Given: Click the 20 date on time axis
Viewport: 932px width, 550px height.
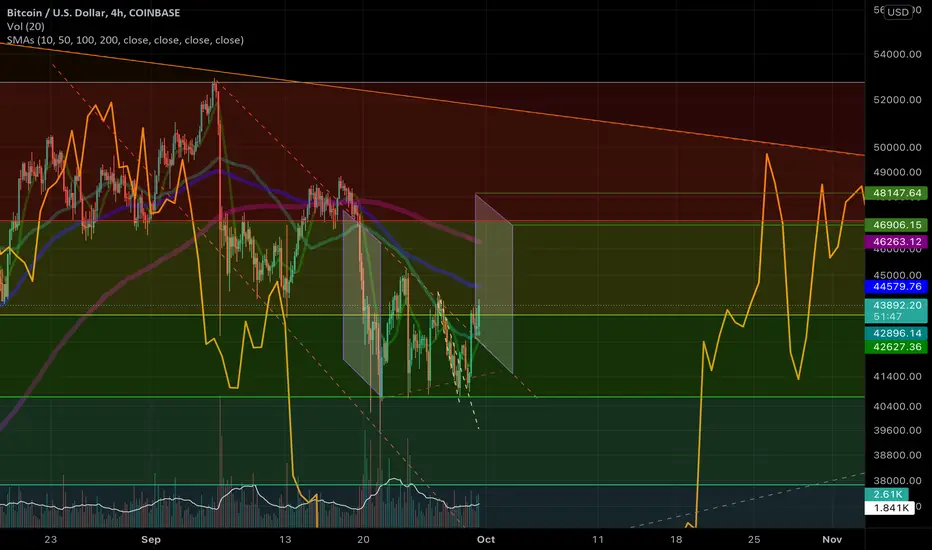Looking at the screenshot, I should (x=363, y=539).
